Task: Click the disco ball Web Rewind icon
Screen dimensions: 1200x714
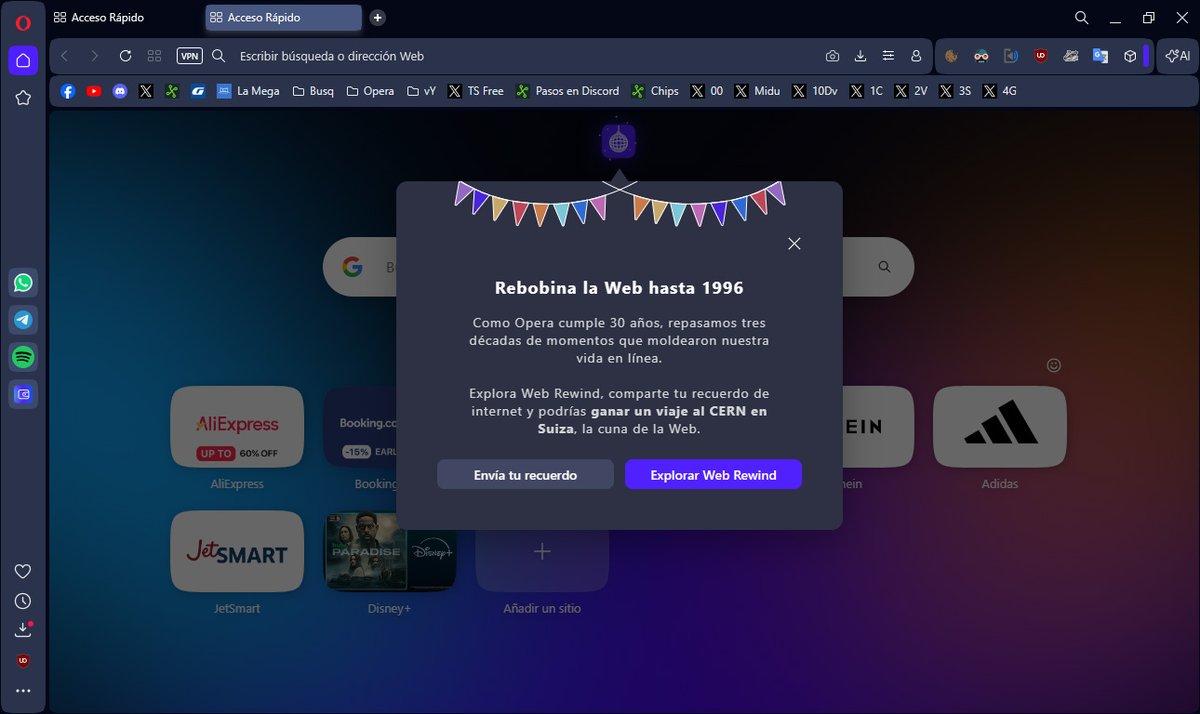Action: point(619,141)
